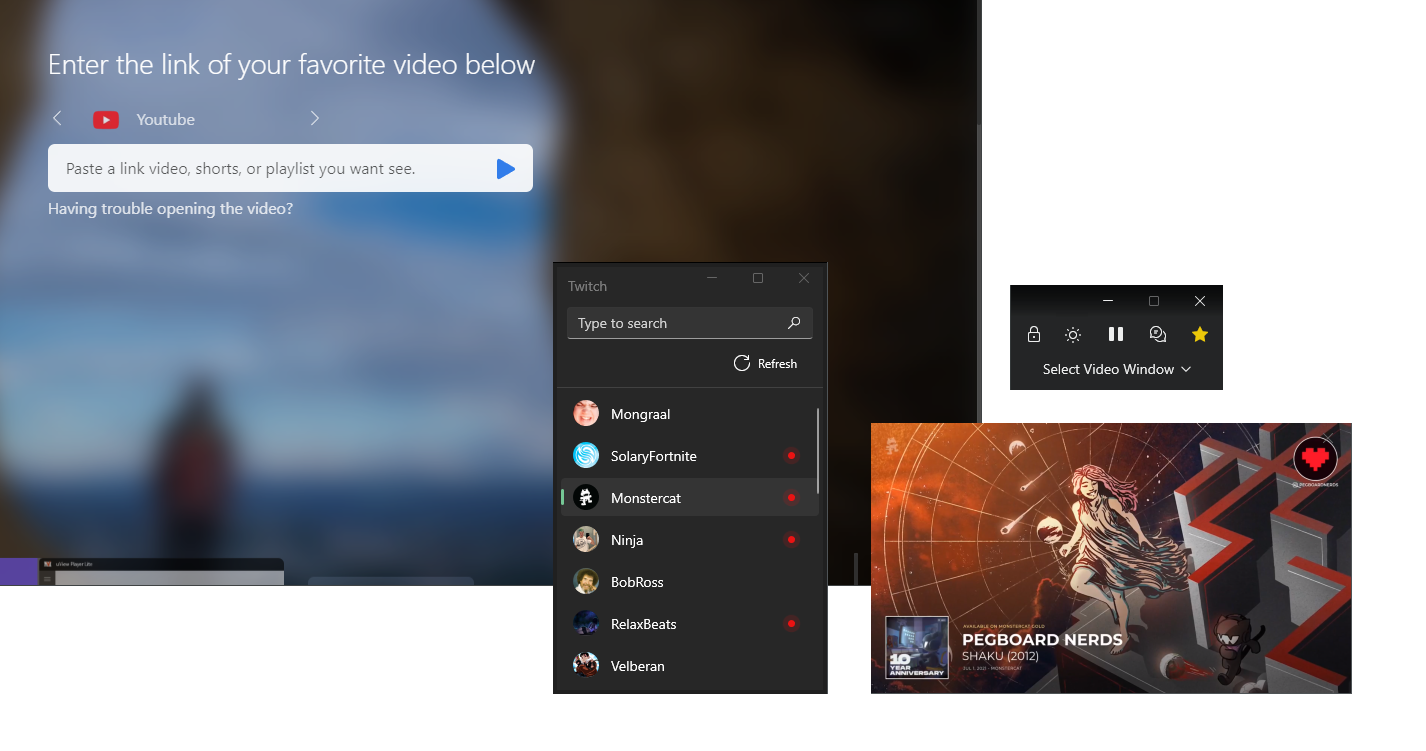Click the YouTube logo icon
This screenshot has width=1426, height=751.
click(x=106, y=120)
